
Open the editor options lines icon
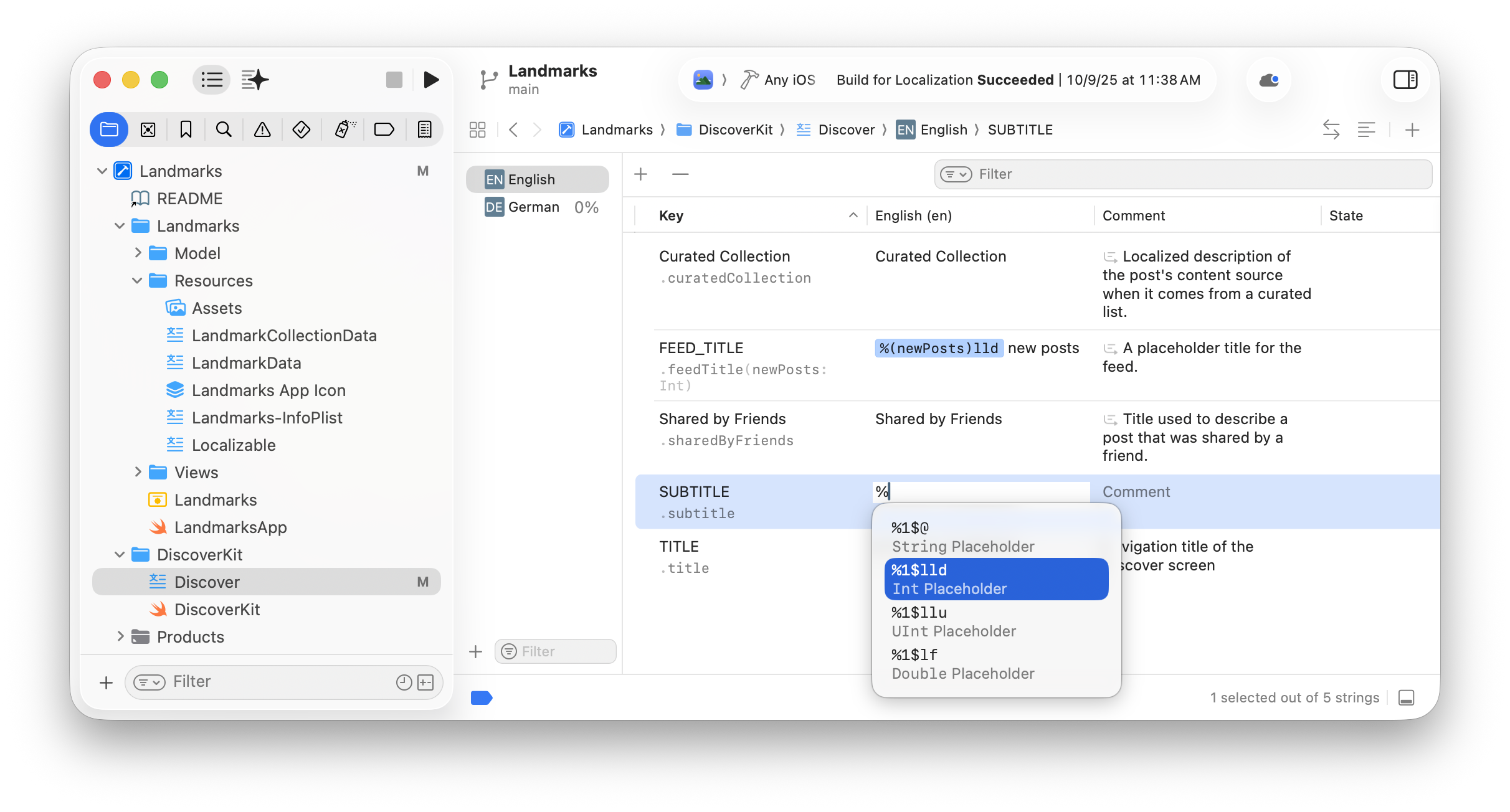point(1366,130)
